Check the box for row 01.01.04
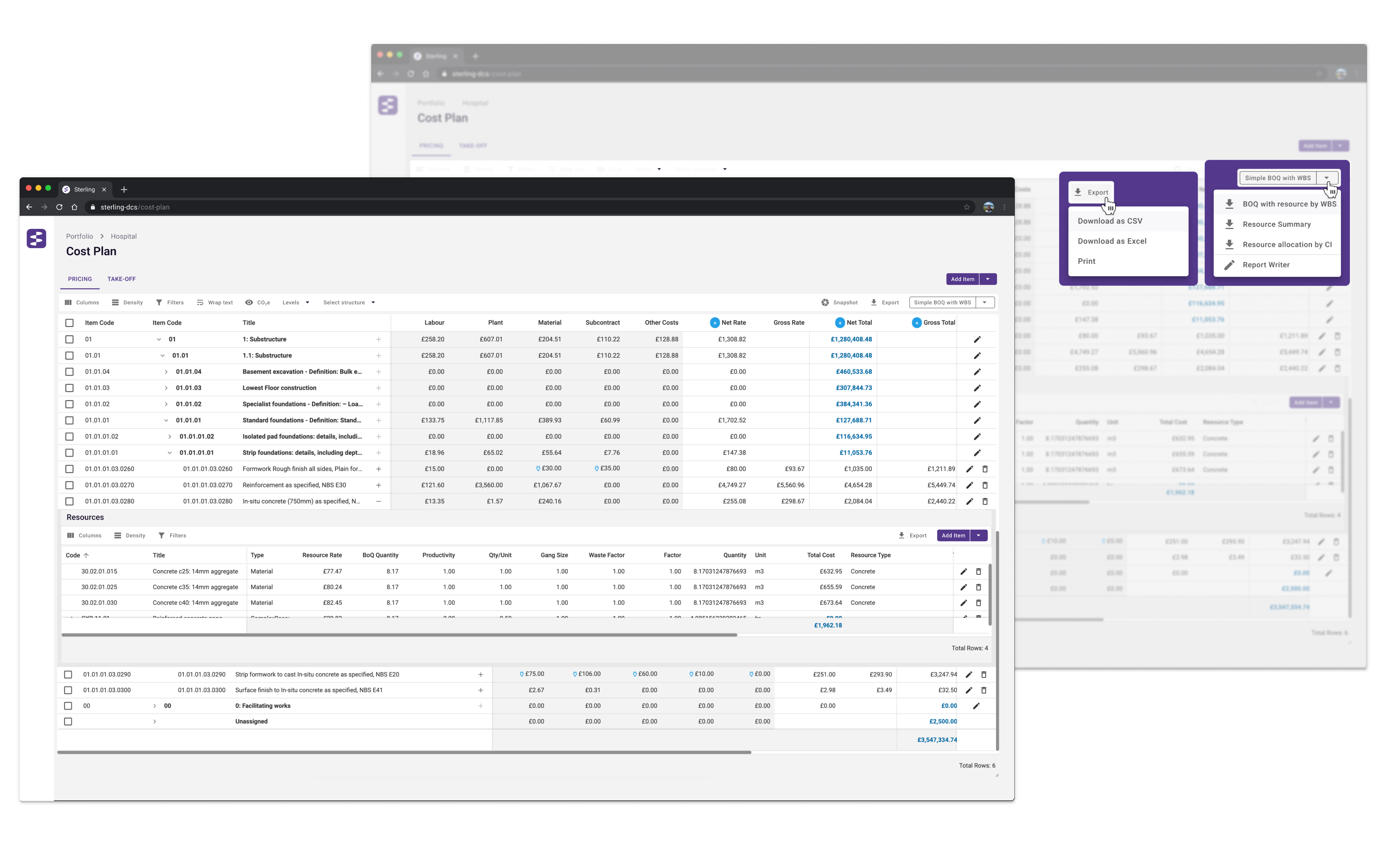Image resolution: width=1386 pixels, height=868 pixels. pyautogui.click(x=70, y=372)
